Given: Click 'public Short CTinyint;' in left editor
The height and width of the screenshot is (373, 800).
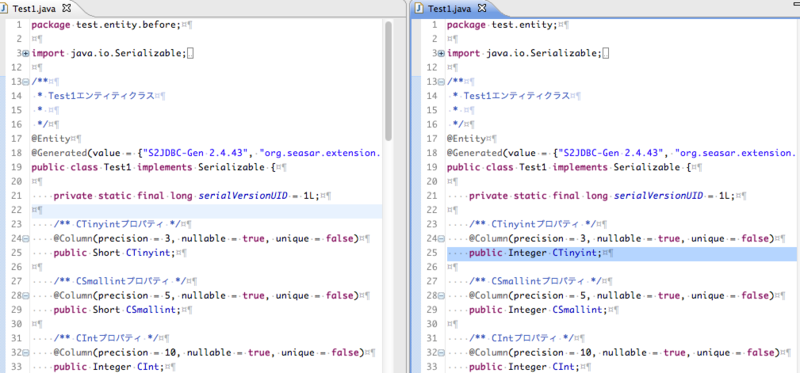Looking at the screenshot, I should (x=114, y=253).
